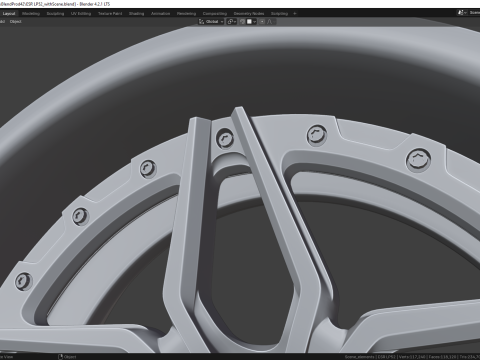Open the transform pivot point dropdown
This screenshot has width=480, height=360.
click(232, 22)
